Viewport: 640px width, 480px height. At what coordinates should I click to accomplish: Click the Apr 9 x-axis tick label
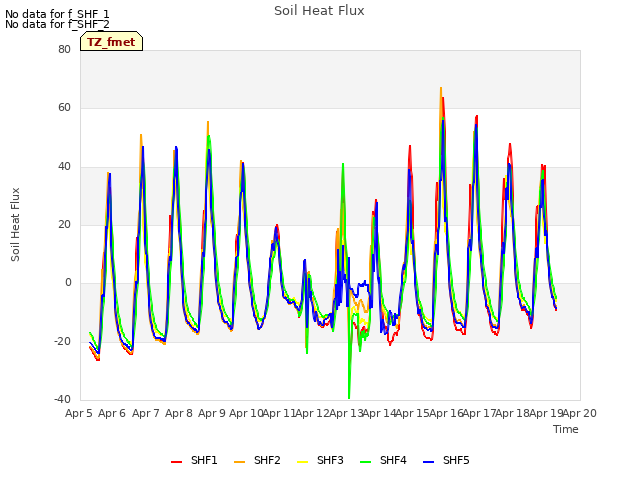click(x=212, y=413)
